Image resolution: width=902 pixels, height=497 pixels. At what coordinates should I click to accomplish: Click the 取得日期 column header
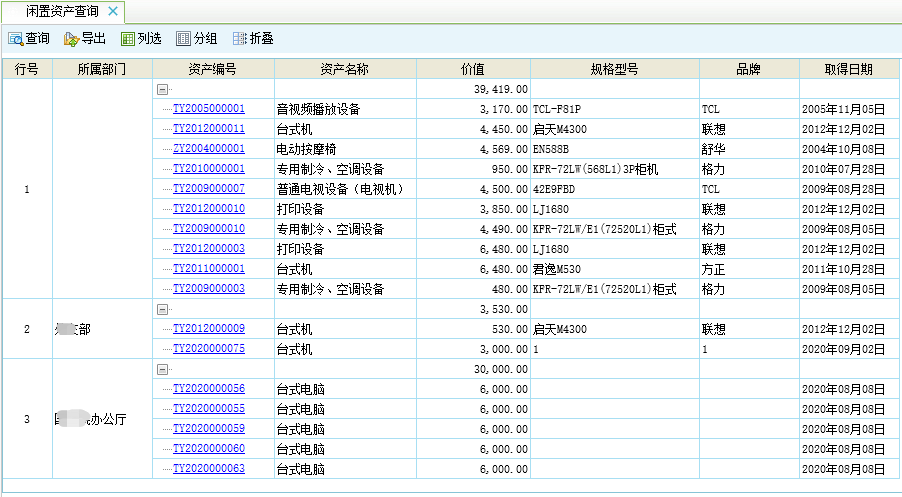click(848, 69)
